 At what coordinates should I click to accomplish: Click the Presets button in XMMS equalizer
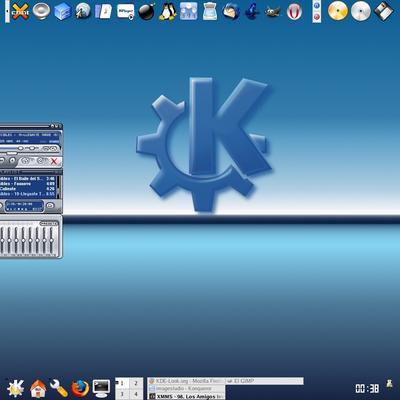(49, 224)
